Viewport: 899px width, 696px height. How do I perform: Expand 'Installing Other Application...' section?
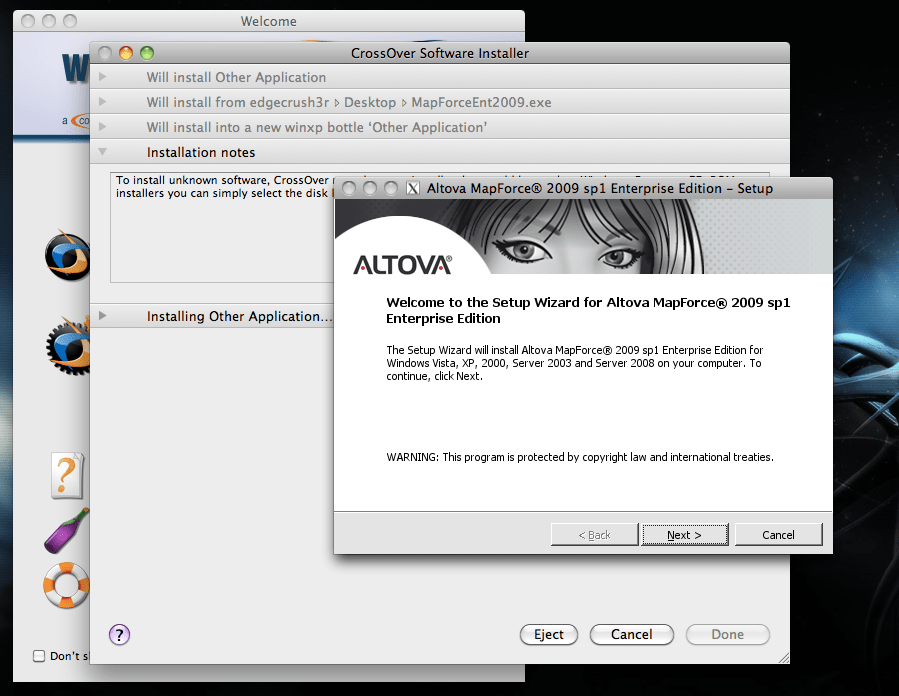click(103, 315)
